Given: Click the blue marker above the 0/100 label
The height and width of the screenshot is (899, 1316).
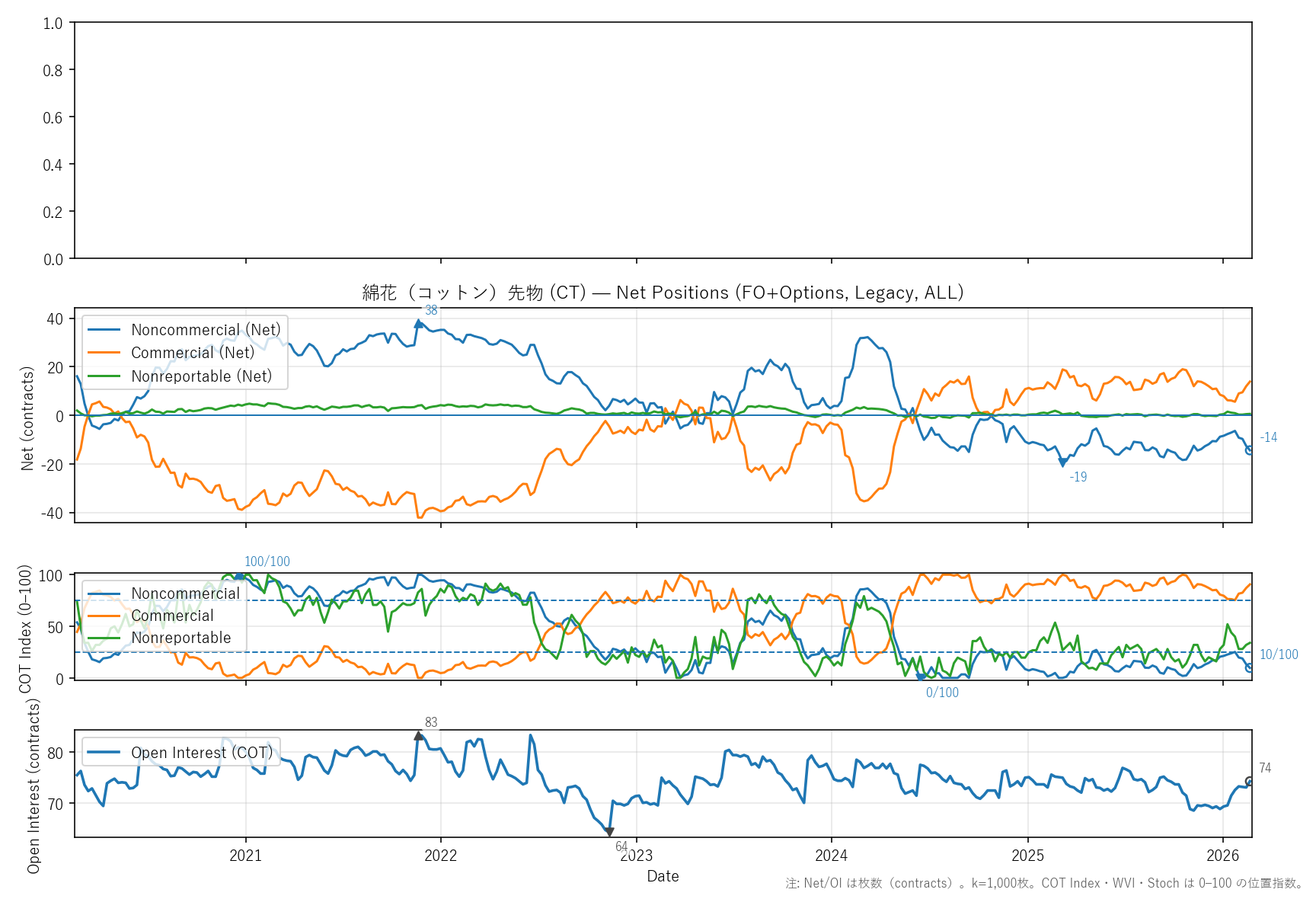Looking at the screenshot, I should (921, 676).
